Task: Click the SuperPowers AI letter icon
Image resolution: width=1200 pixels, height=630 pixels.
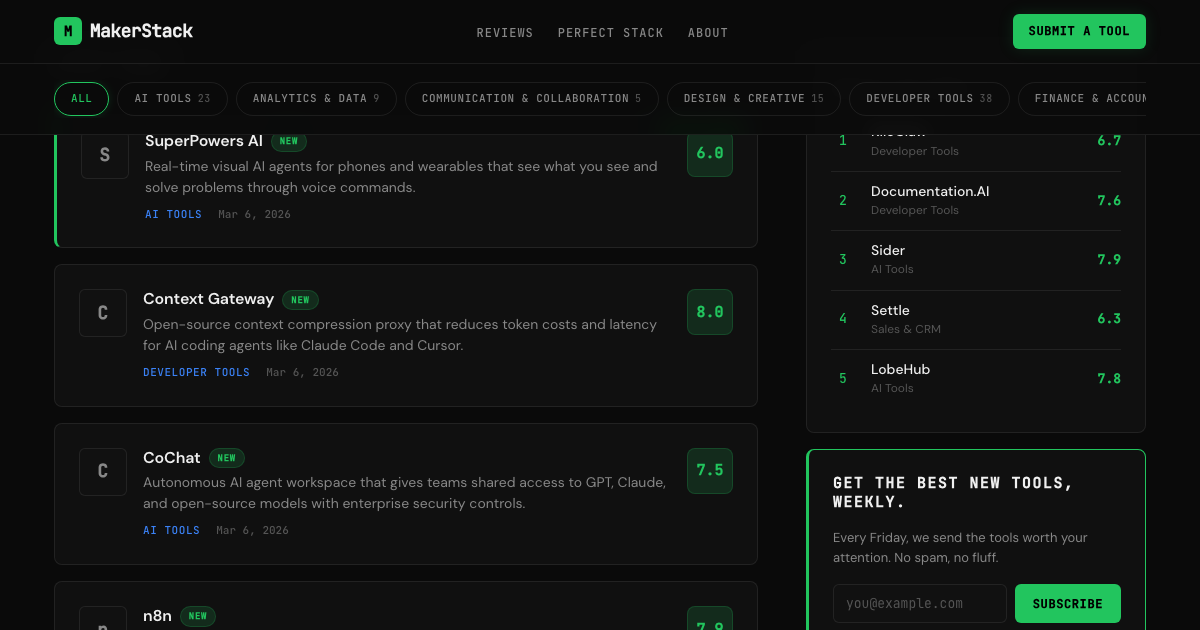Action: pos(105,155)
